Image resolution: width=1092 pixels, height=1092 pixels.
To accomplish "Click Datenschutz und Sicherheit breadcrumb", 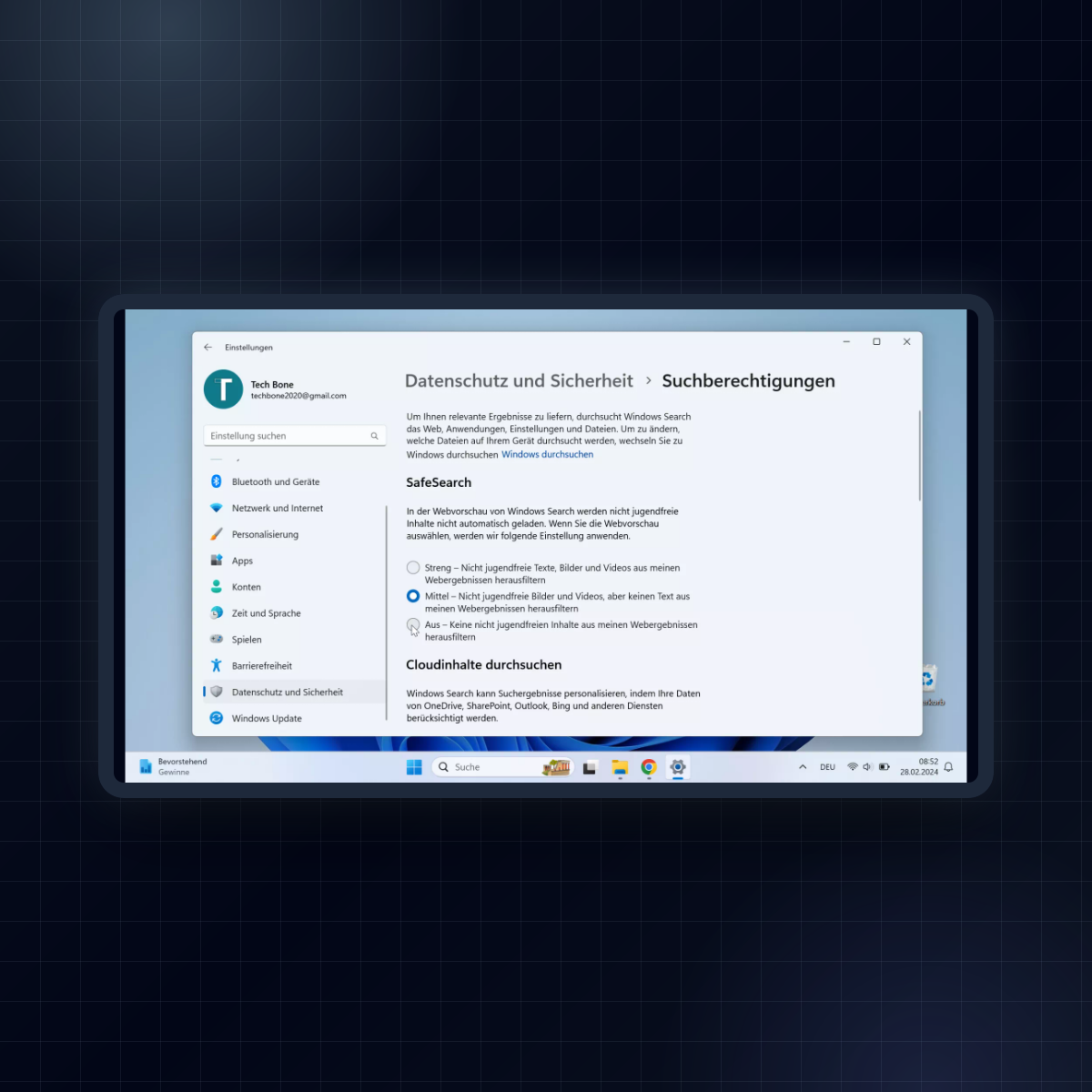I will point(519,381).
